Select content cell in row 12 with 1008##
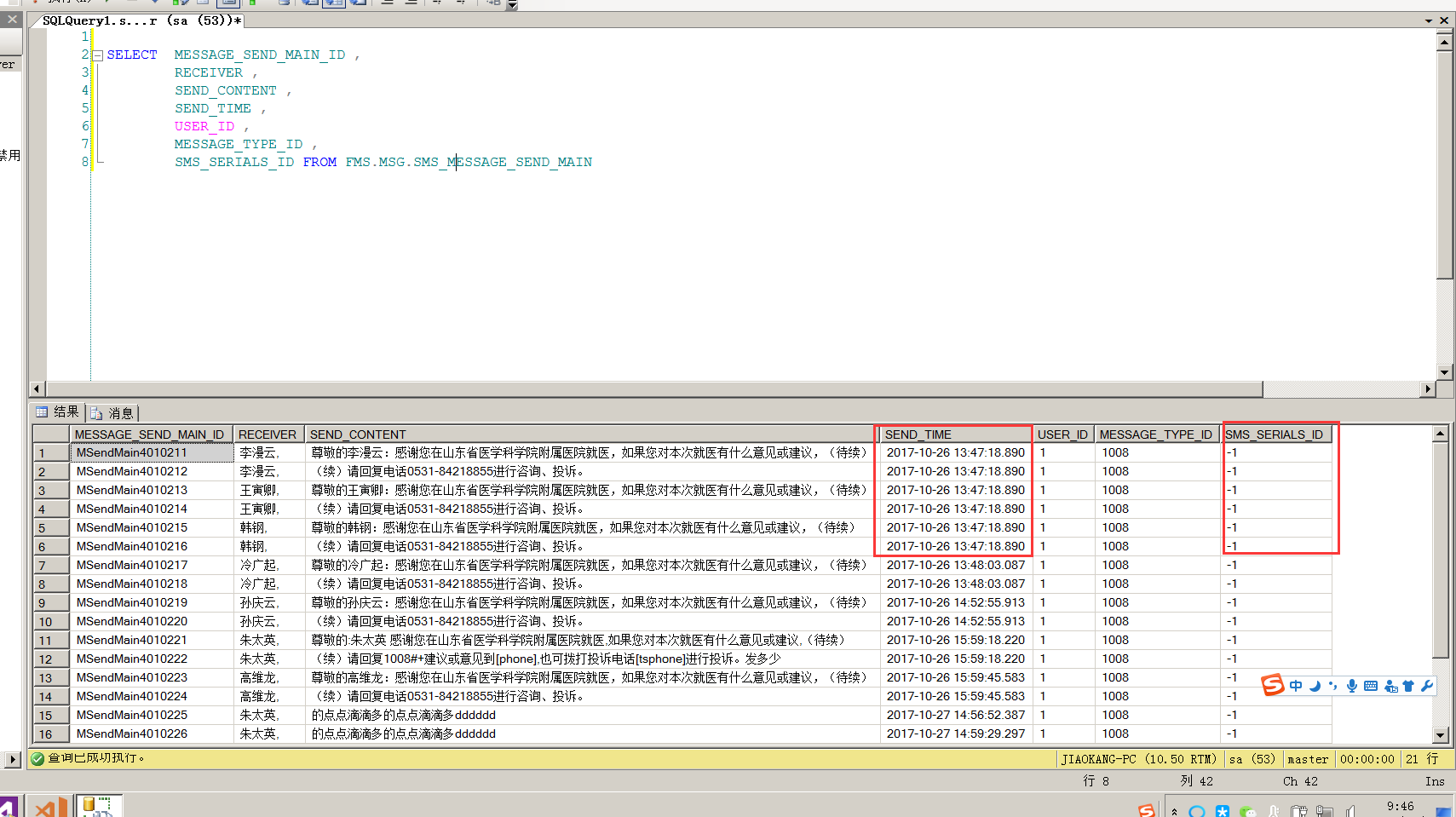The image size is (1456, 817). pyautogui.click(x=592, y=659)
